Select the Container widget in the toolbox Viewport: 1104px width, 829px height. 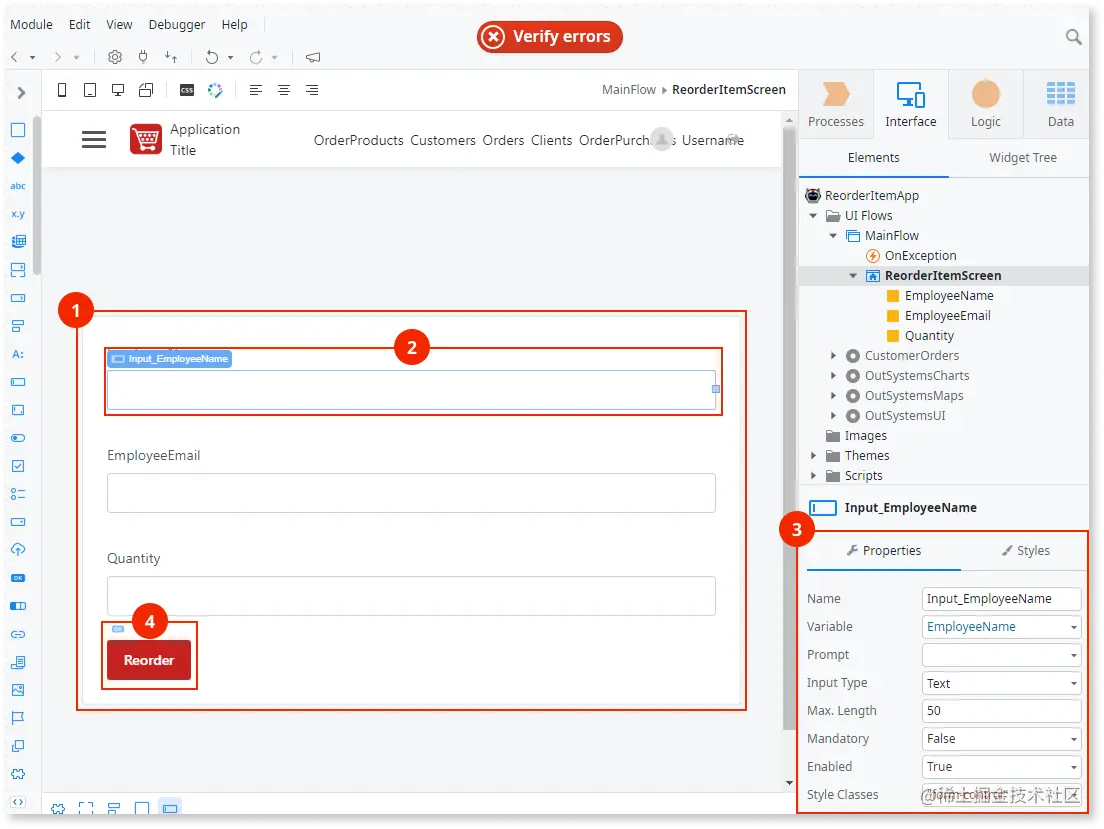pos(18,130)
